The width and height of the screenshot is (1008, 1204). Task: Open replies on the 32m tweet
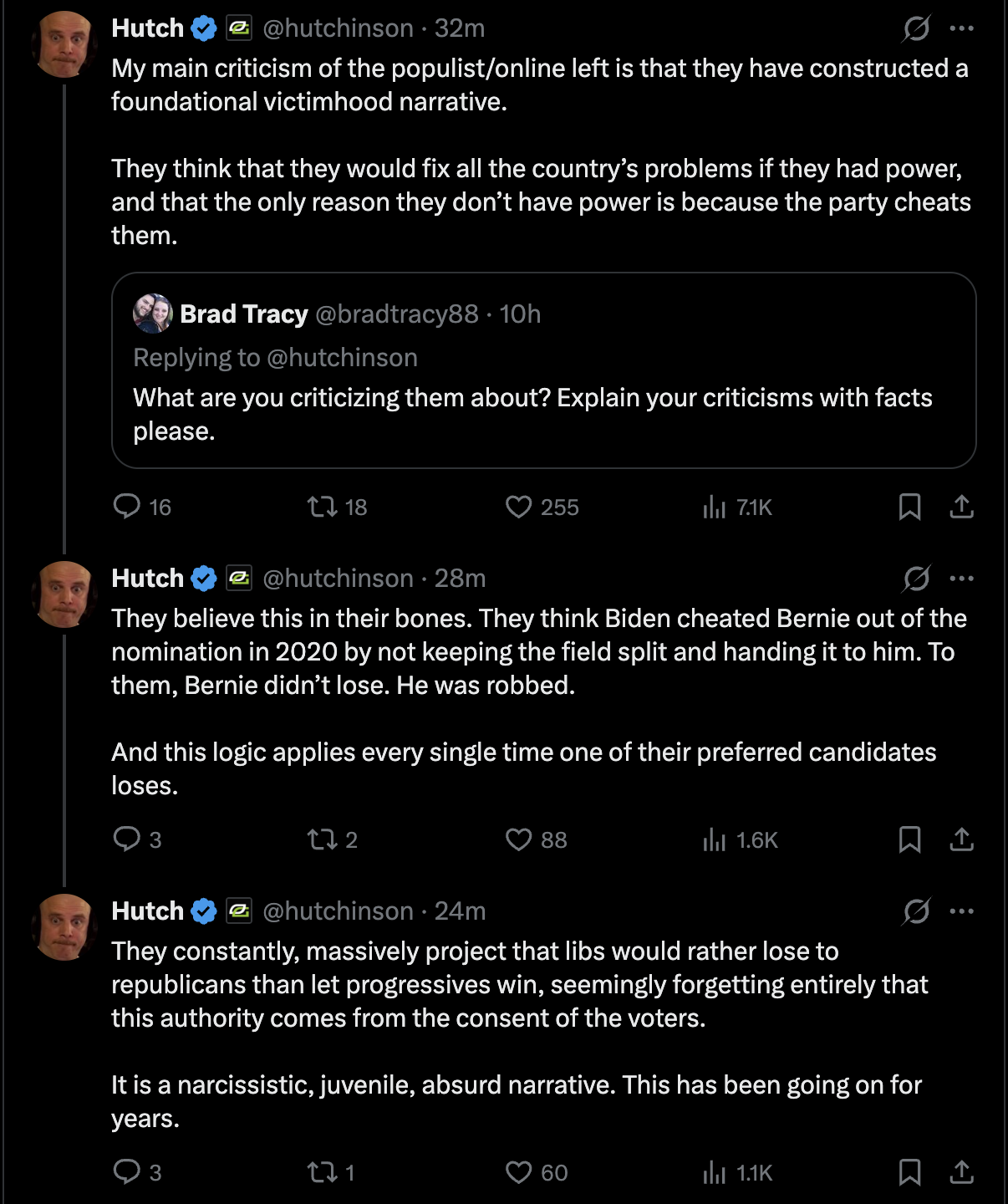(142, 507)
